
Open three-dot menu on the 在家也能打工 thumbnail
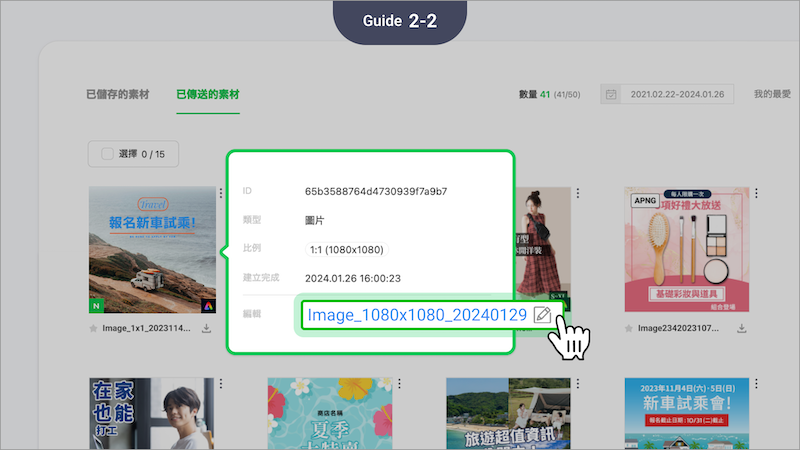coord(220,384)
